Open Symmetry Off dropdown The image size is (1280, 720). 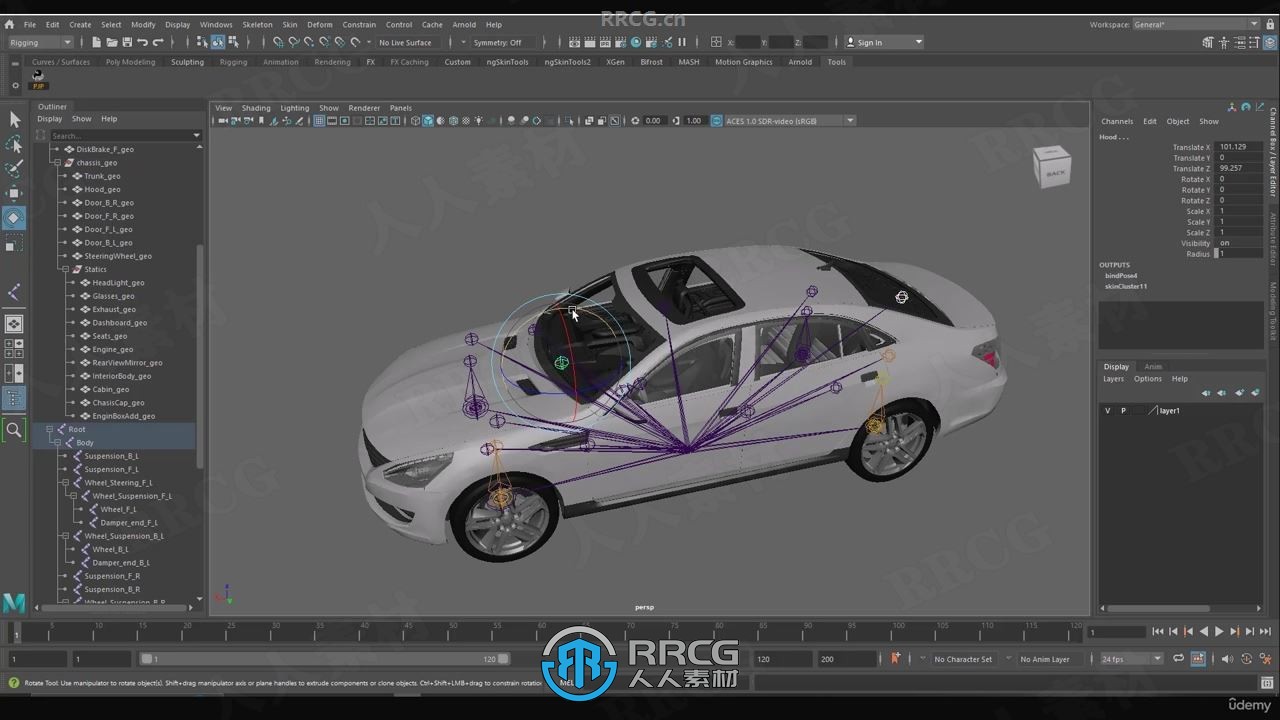[503, 42]
